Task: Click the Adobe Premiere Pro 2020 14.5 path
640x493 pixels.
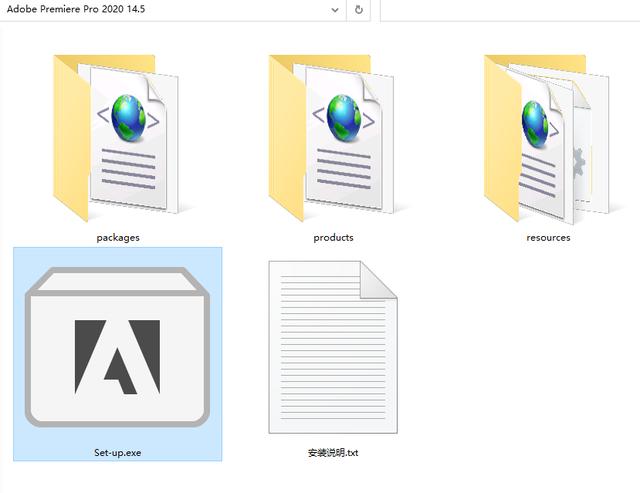Action: pos(76,9)
